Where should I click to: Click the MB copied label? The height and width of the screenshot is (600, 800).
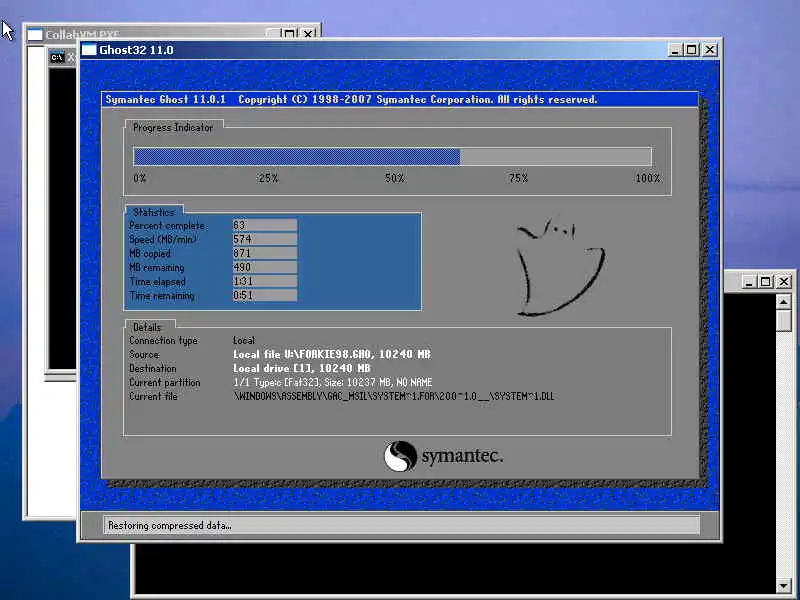[x=149, y=254]
